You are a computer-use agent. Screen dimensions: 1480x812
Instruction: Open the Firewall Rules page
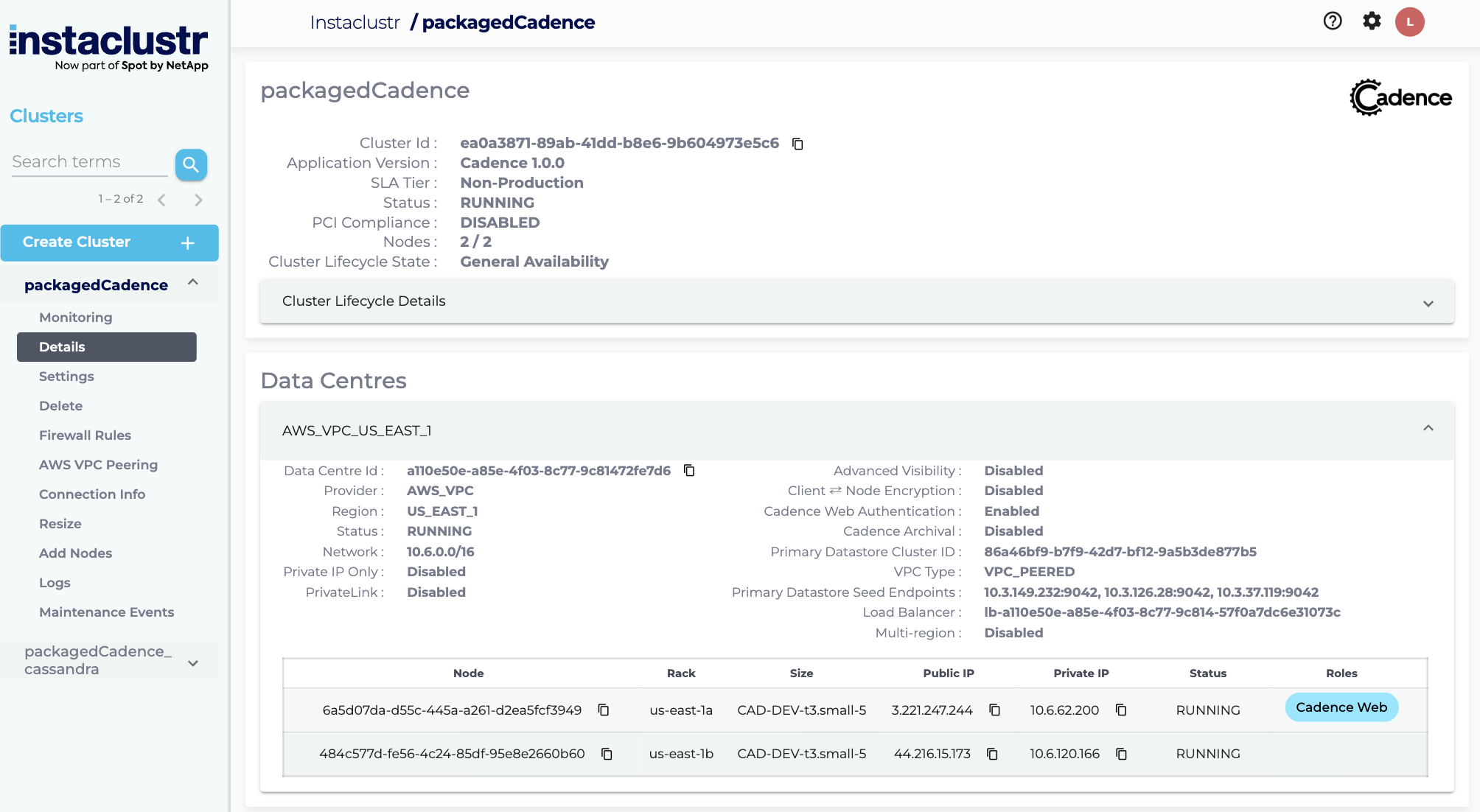[85, 435]
